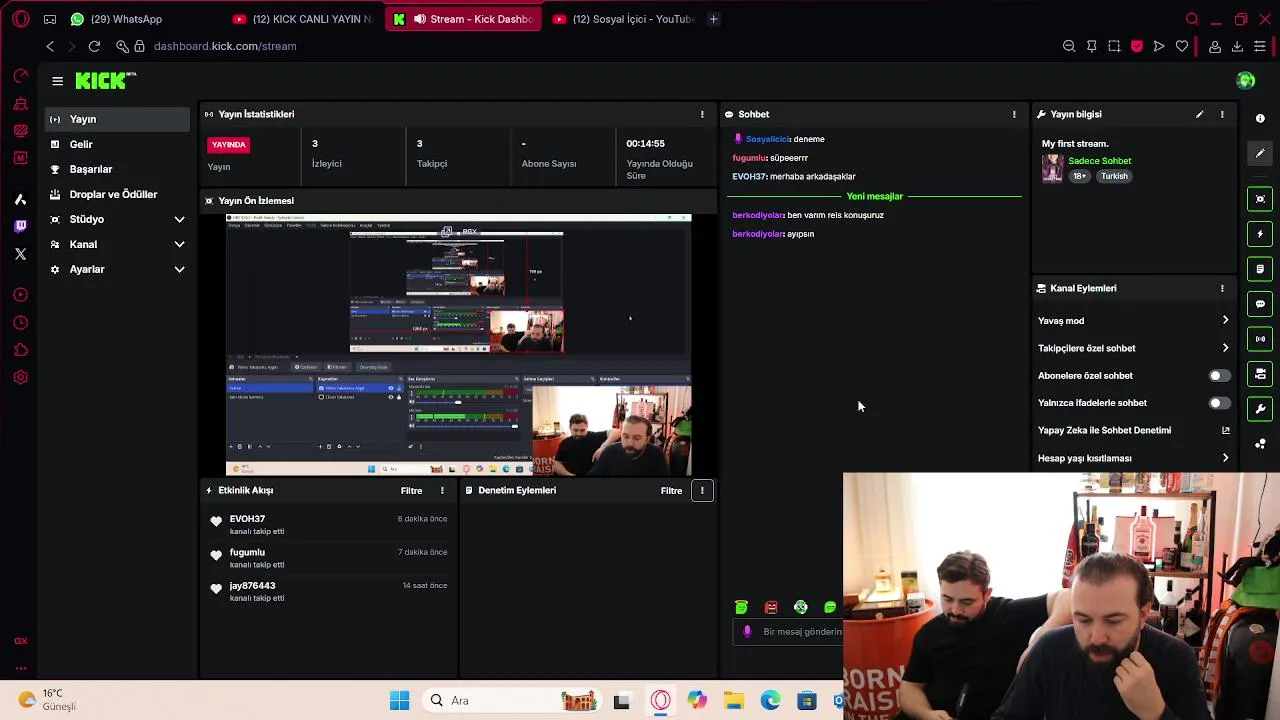The height and width of the screenshot is (720, 1280).
Task: Click EVOH37 in activity feed
Action: coord(247,519)
